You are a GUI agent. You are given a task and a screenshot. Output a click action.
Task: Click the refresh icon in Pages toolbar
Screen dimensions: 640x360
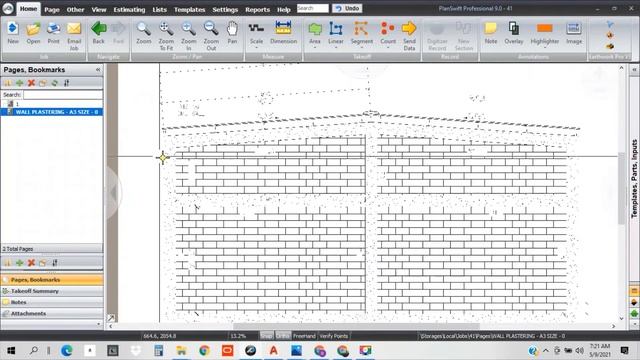click(x=54, y=83)
